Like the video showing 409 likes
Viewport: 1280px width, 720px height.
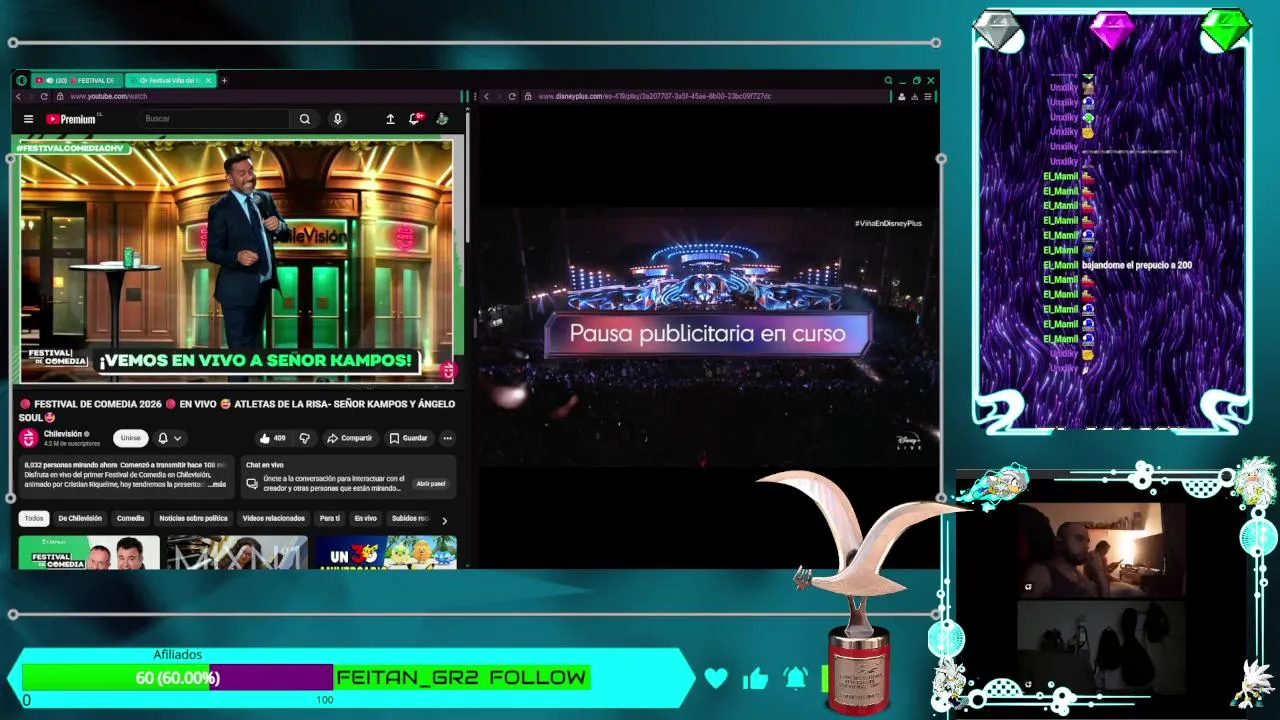272,438
